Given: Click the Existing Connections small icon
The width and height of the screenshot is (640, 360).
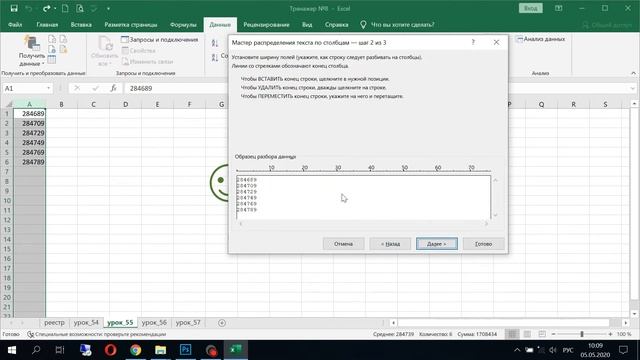Looking at the screenshot, I should pos(63,49).
